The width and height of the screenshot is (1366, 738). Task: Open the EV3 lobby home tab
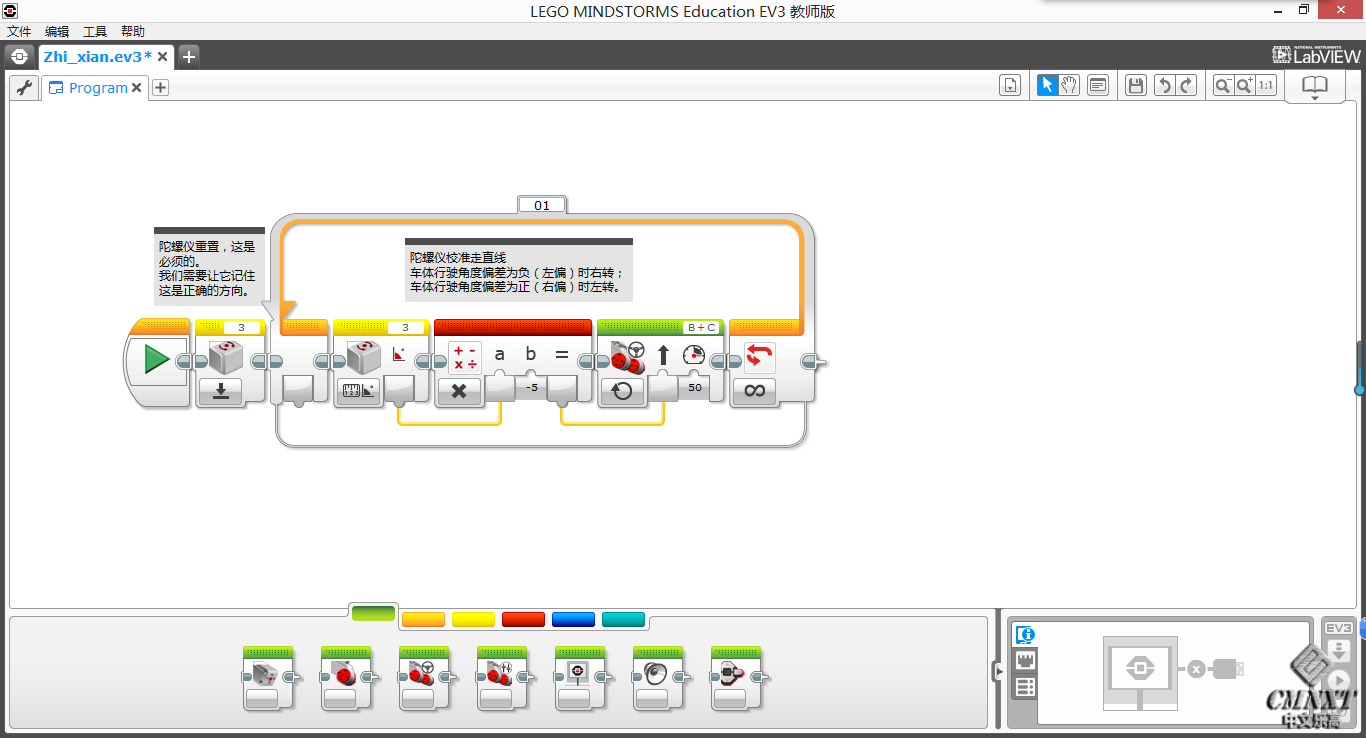click(x=20, y=57)
